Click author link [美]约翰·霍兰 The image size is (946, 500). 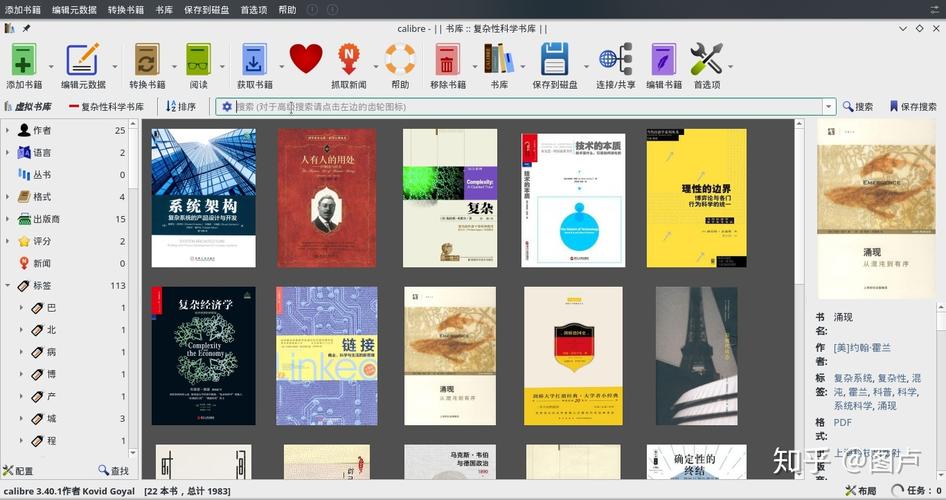(x=862, y=347)
